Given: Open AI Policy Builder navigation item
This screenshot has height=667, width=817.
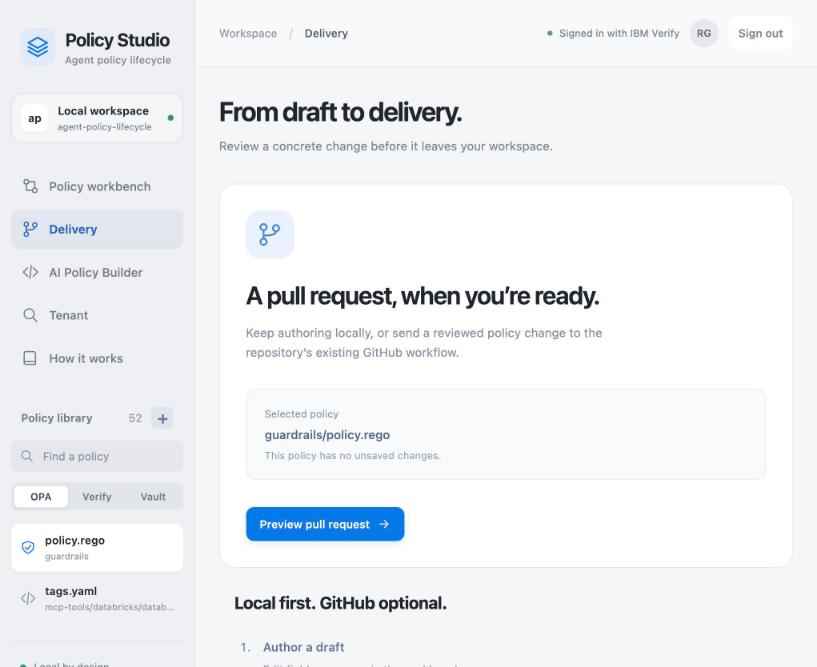Looking at the screenshot, I should coord(97,273).
